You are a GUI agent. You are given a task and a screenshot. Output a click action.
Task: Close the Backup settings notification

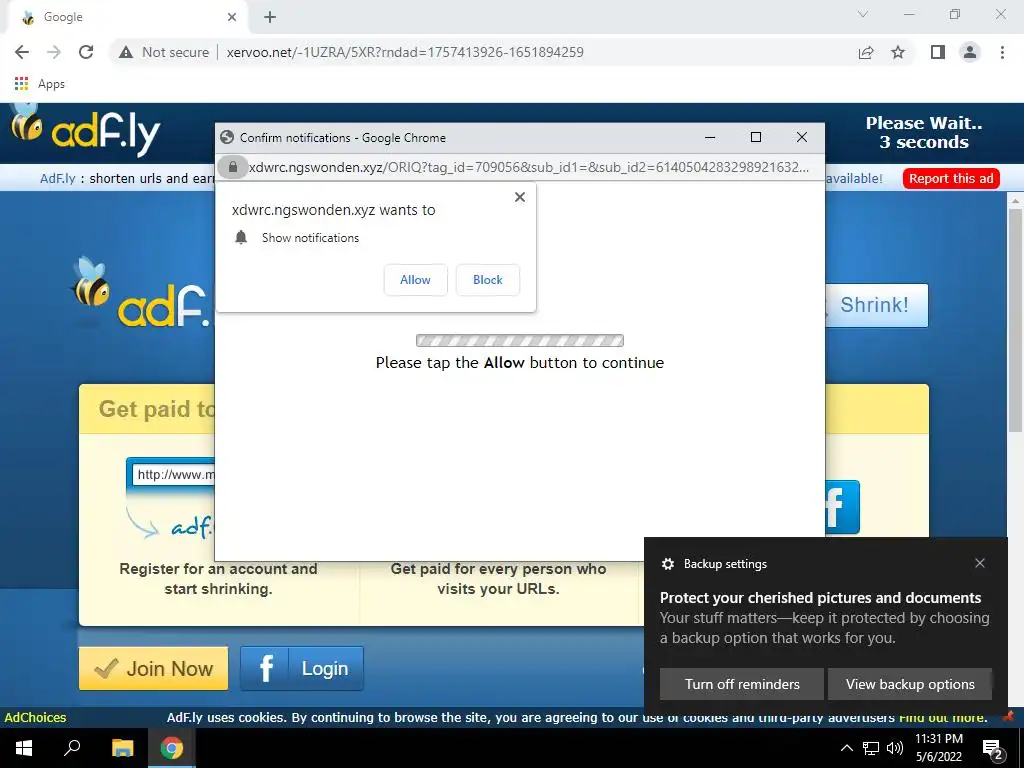point(980,563)
